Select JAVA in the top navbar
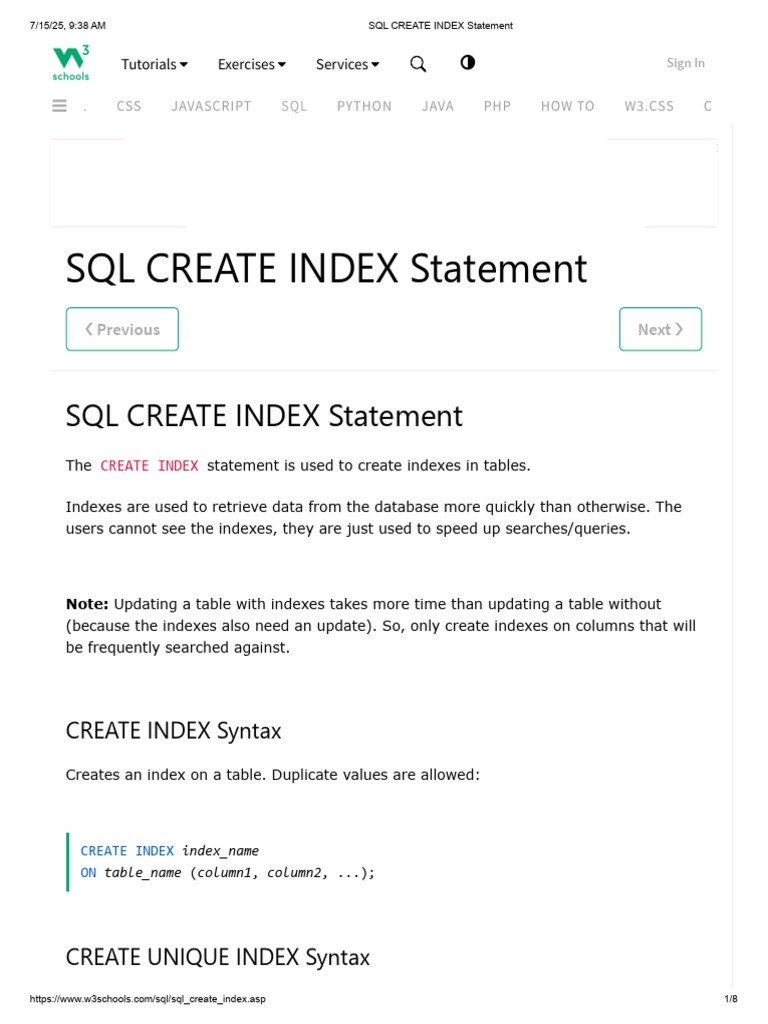The width and height of the screenshot is (768, 1024). (438, 106)
